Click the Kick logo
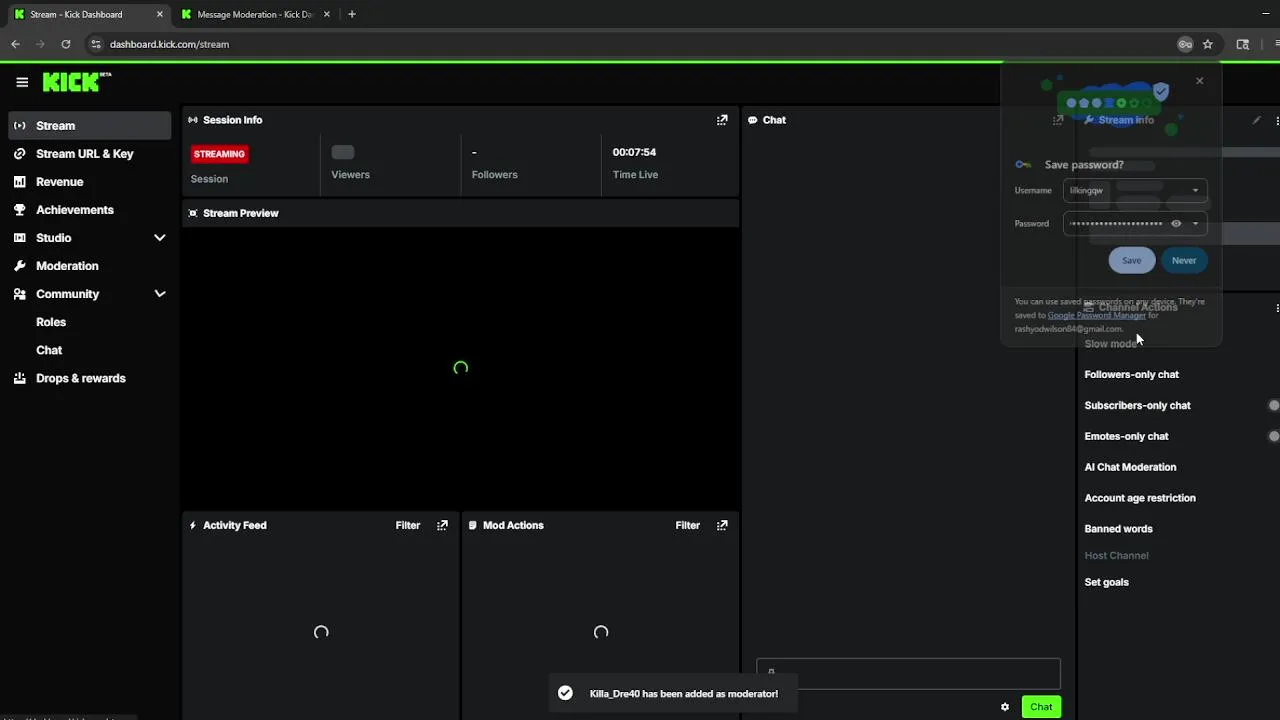 (76, 82)
